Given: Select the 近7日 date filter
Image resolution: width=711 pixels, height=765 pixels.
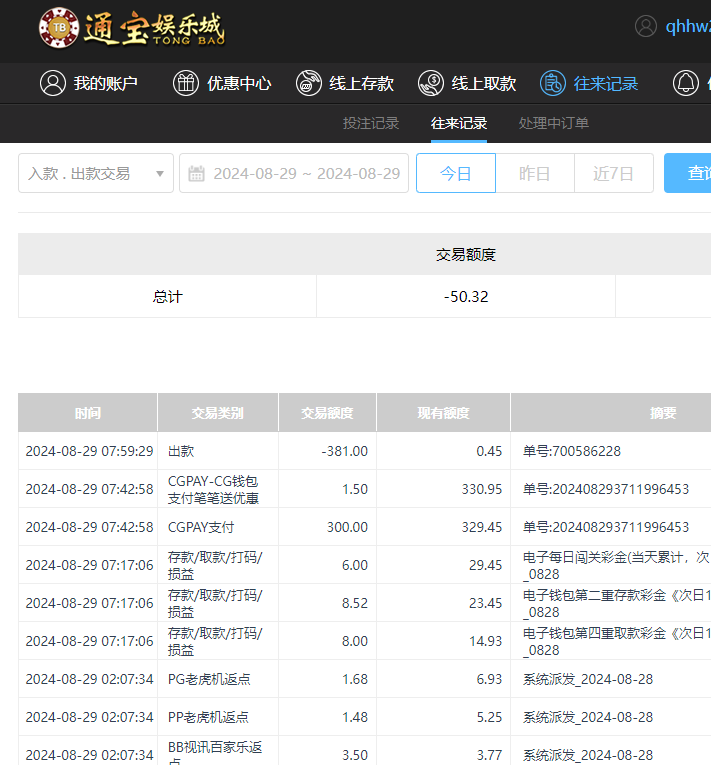Looking at the screenshot, I should pos(613,173).
